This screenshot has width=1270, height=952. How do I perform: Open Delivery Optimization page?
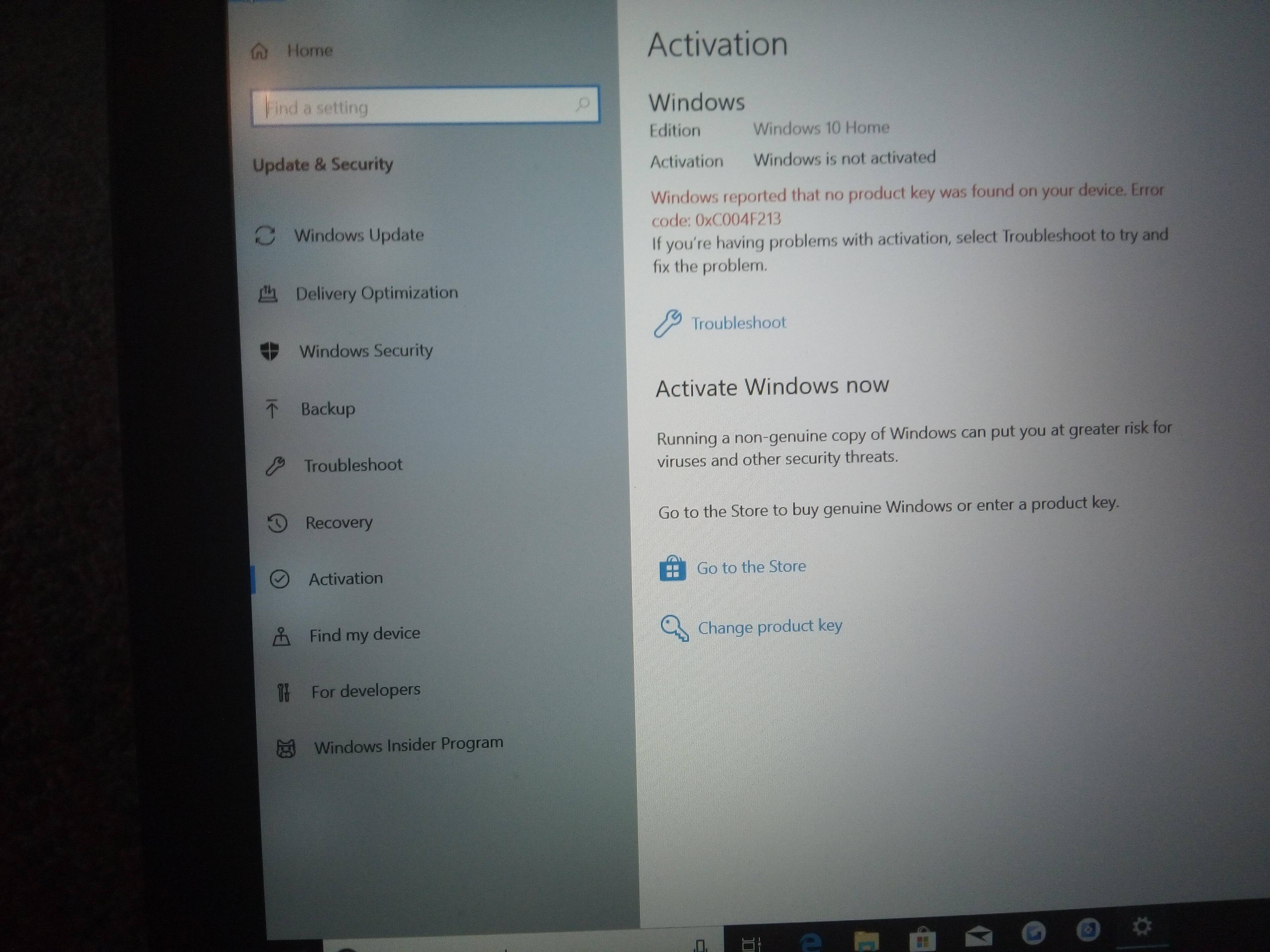376,293
